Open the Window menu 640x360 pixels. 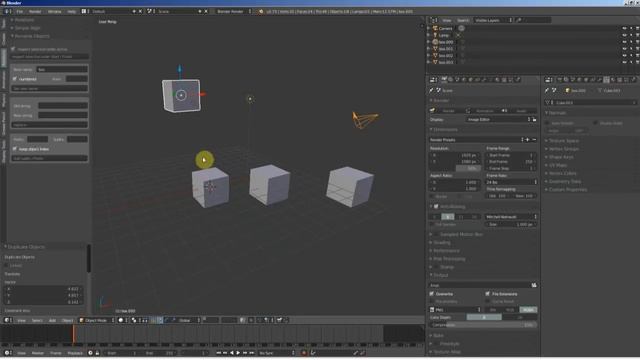[x=55, y=11]
